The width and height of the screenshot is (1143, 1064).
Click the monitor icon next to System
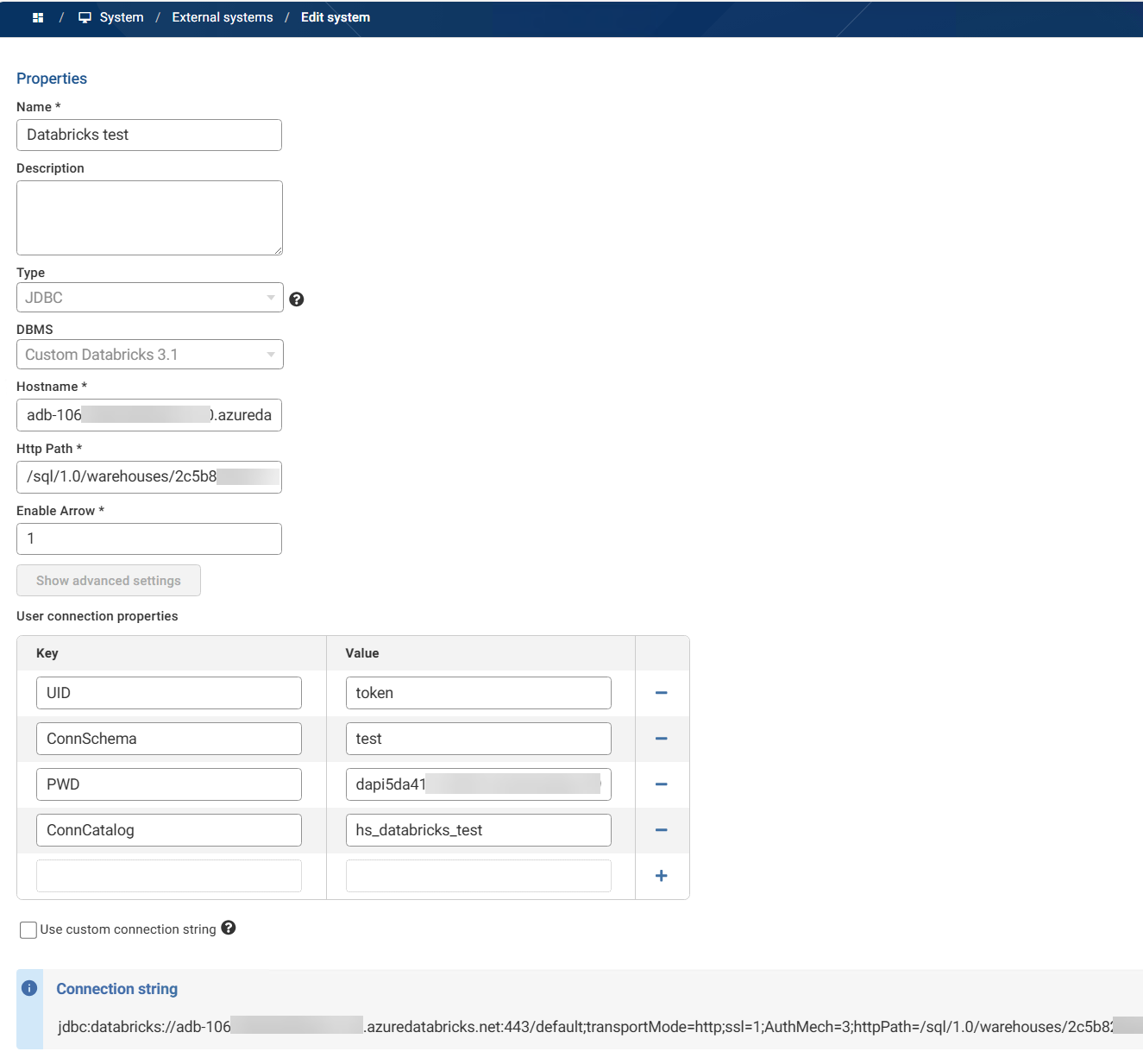[x=85, y=17]
